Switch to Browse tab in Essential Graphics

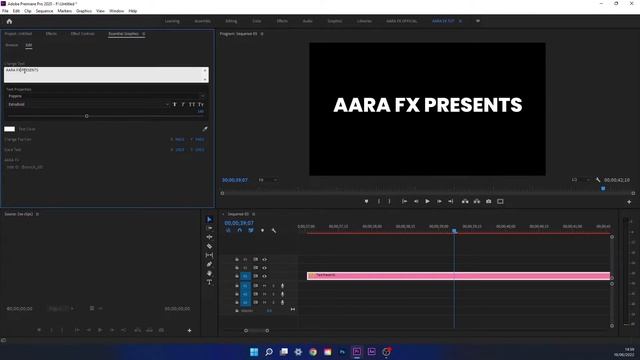(x=11, y=45)
